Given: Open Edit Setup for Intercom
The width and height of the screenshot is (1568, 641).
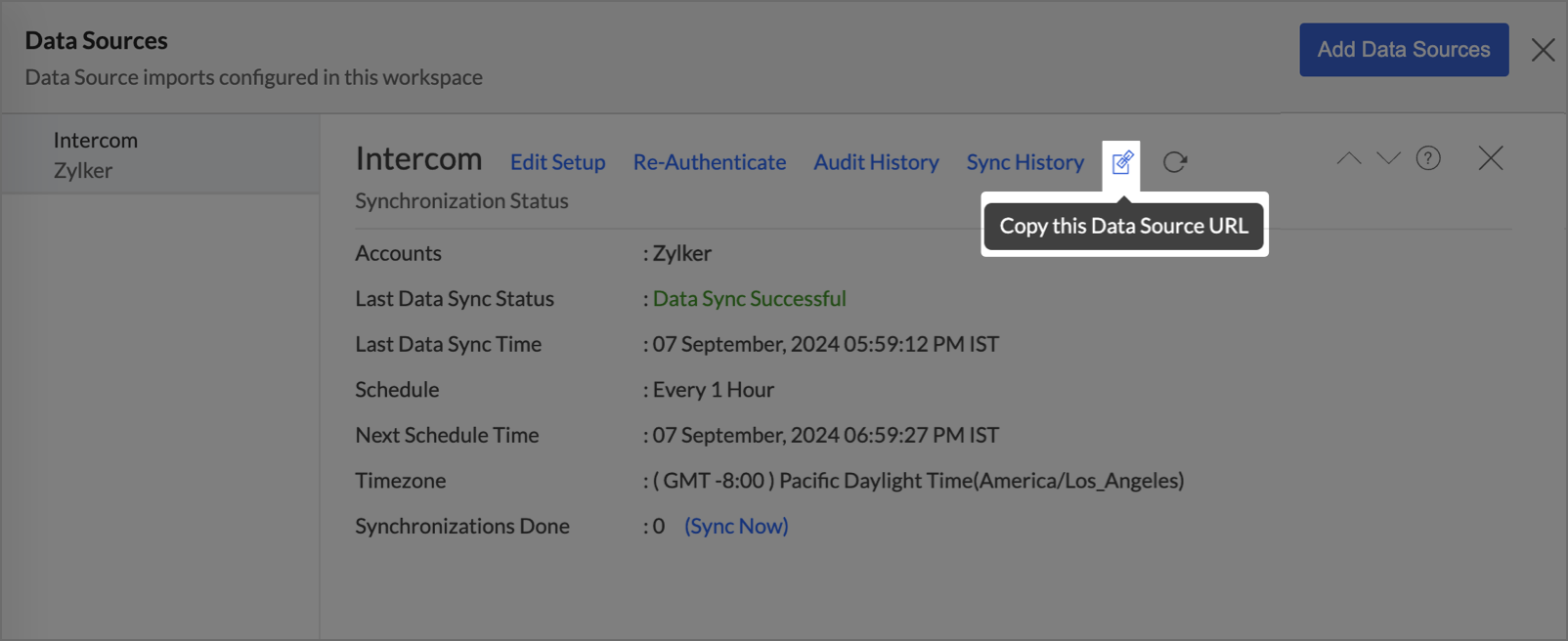Looking at the screenshot, I should [557, 162].
